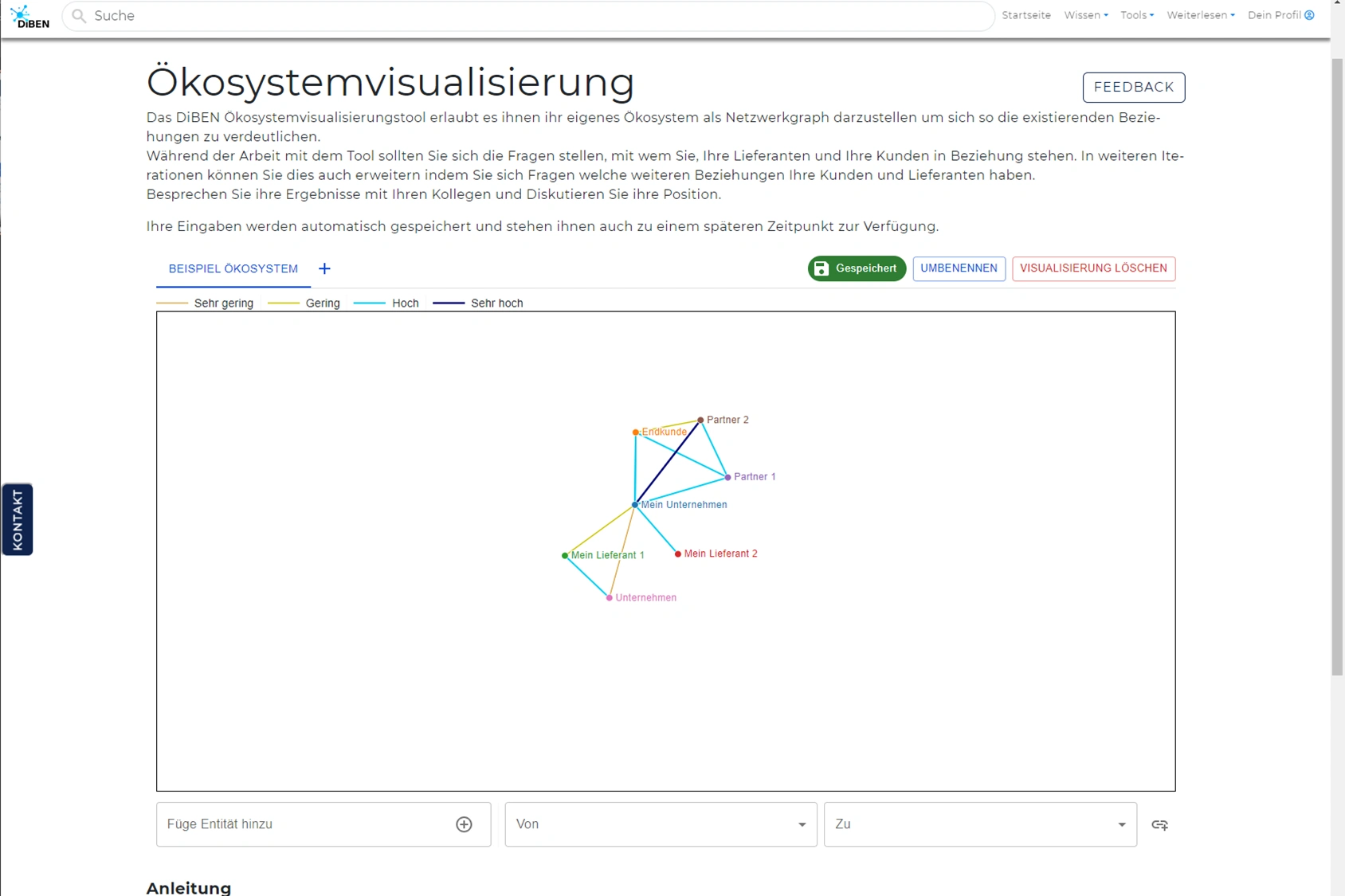This screenshot has width=1345, height=896.
Task: Click Visualisierung löschen button
Action: point(1093,268)
